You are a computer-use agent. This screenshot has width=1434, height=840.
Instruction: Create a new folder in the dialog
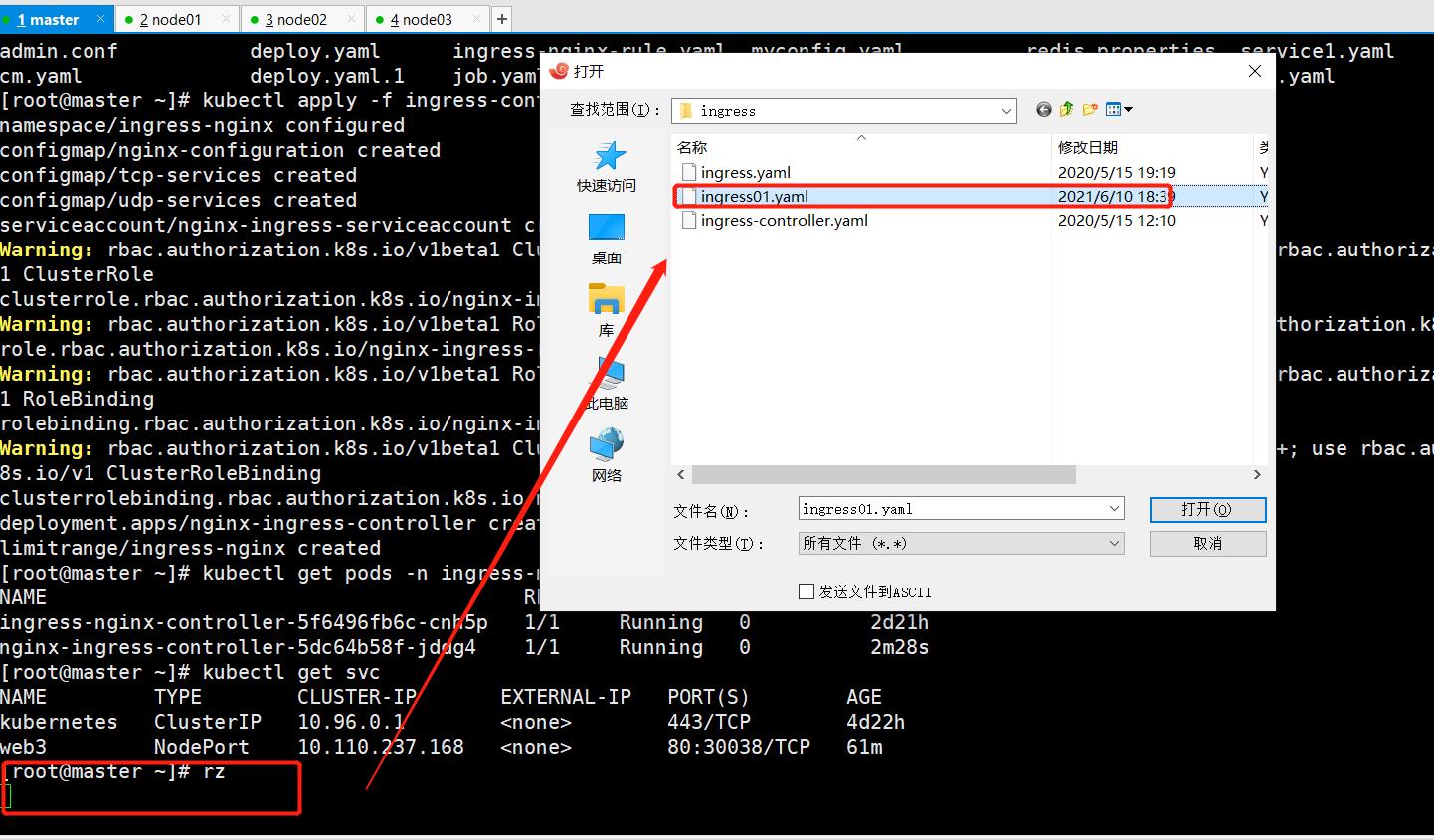tap(1090, 110)
